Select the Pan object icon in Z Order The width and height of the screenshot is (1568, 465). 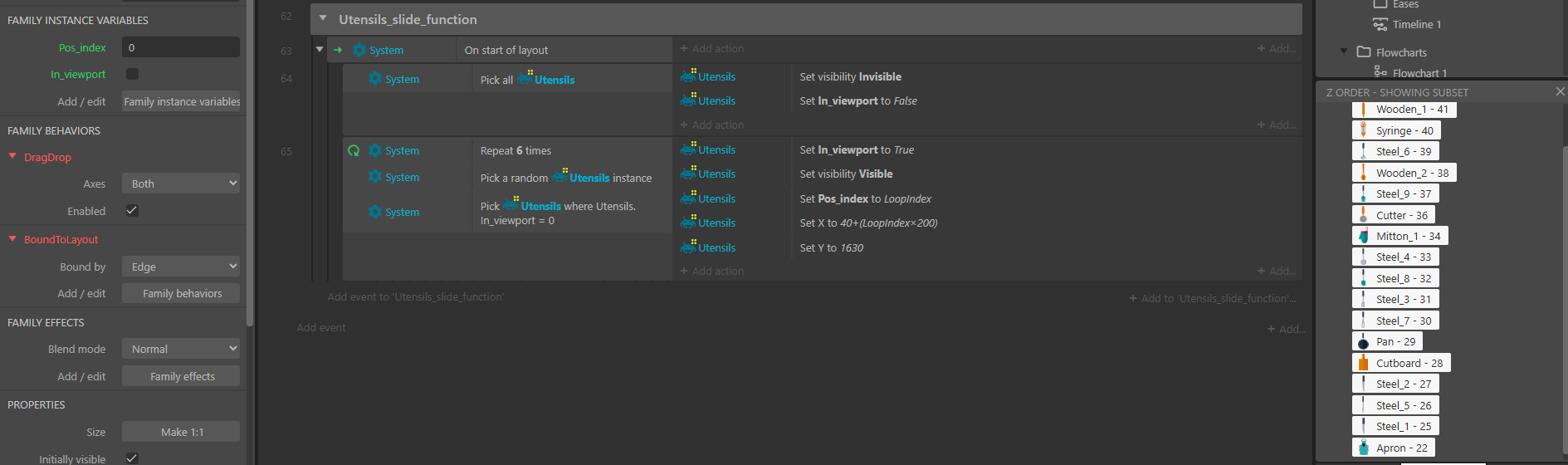pos(1363,342)
